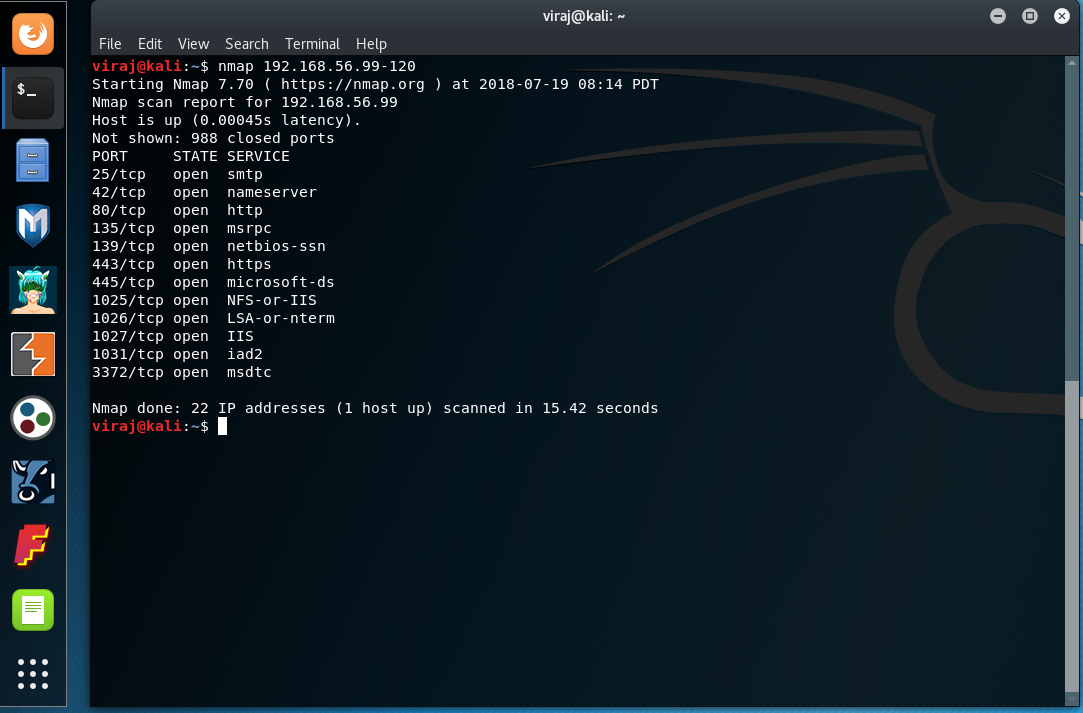
Task: Click the 'PORT STATE SERVICE' header line
Action: (x=191, y=156)
